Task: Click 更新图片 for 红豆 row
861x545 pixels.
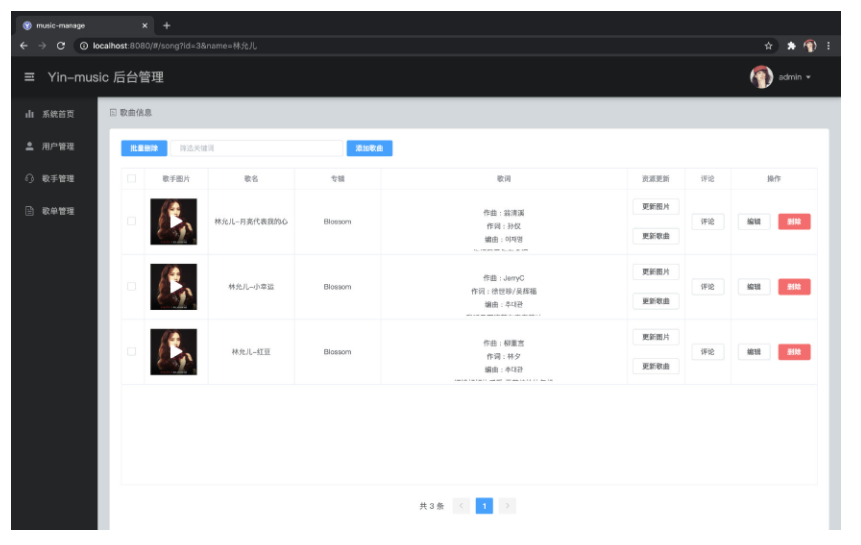Action: coord(656,337)
